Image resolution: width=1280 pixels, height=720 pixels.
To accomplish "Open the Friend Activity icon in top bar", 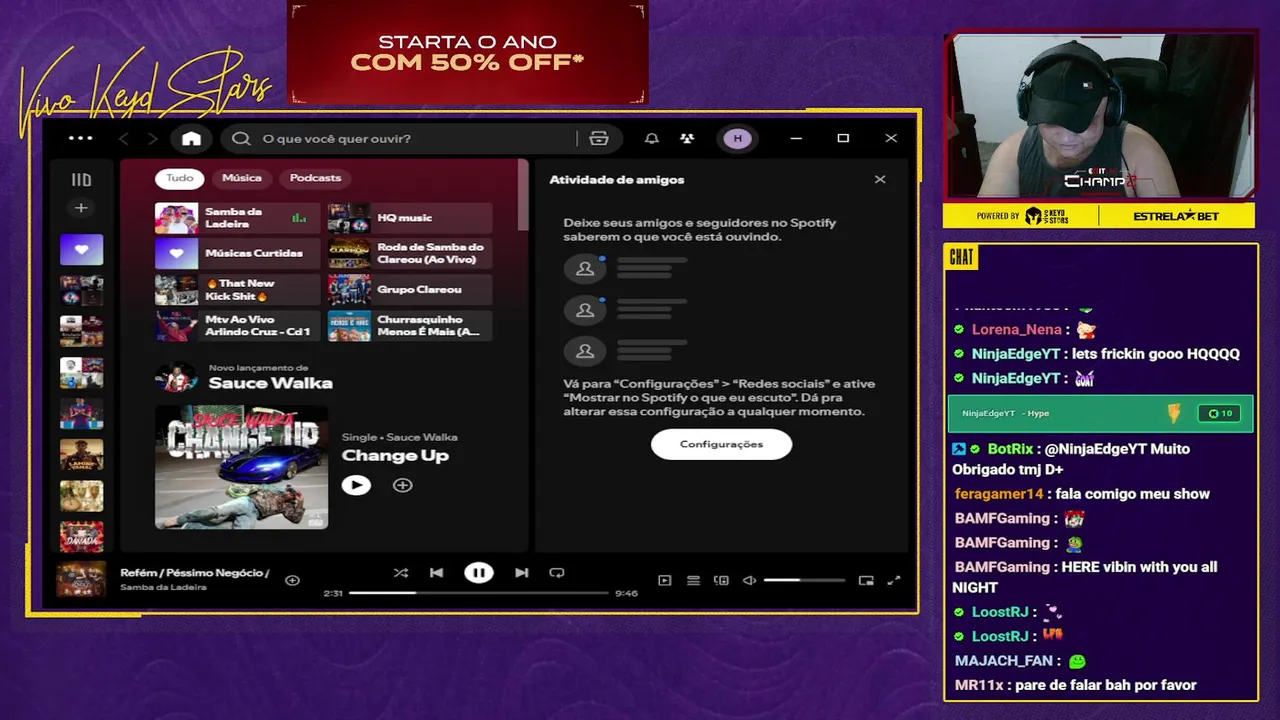I will click(687, 139).
